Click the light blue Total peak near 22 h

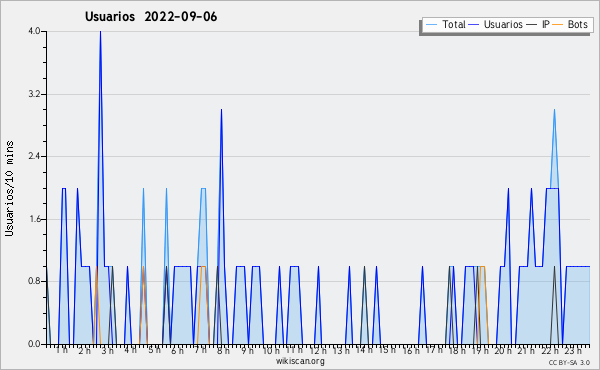554,110
